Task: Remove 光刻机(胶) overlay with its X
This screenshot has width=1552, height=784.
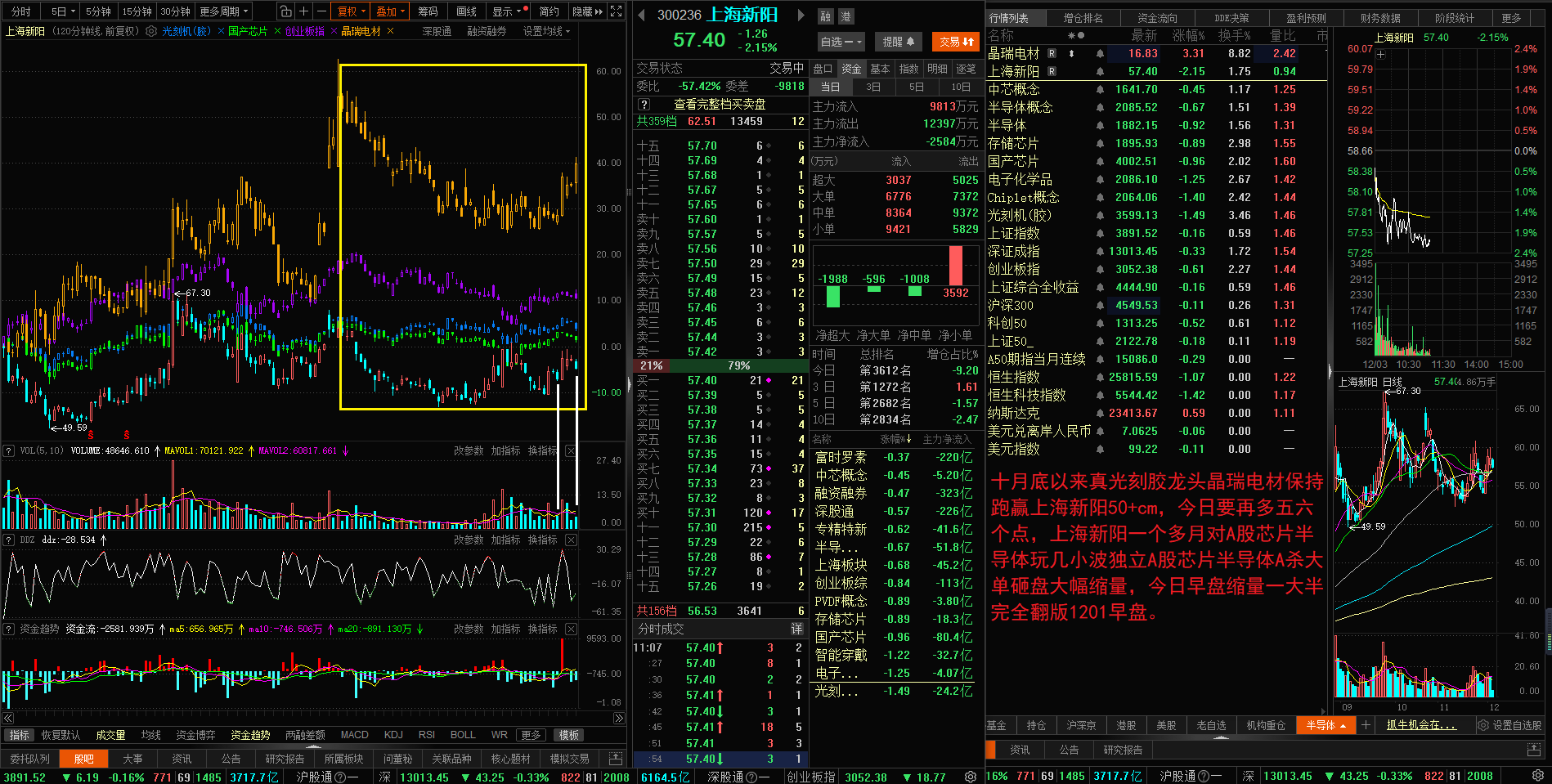Action: click(x=221, y=31)
